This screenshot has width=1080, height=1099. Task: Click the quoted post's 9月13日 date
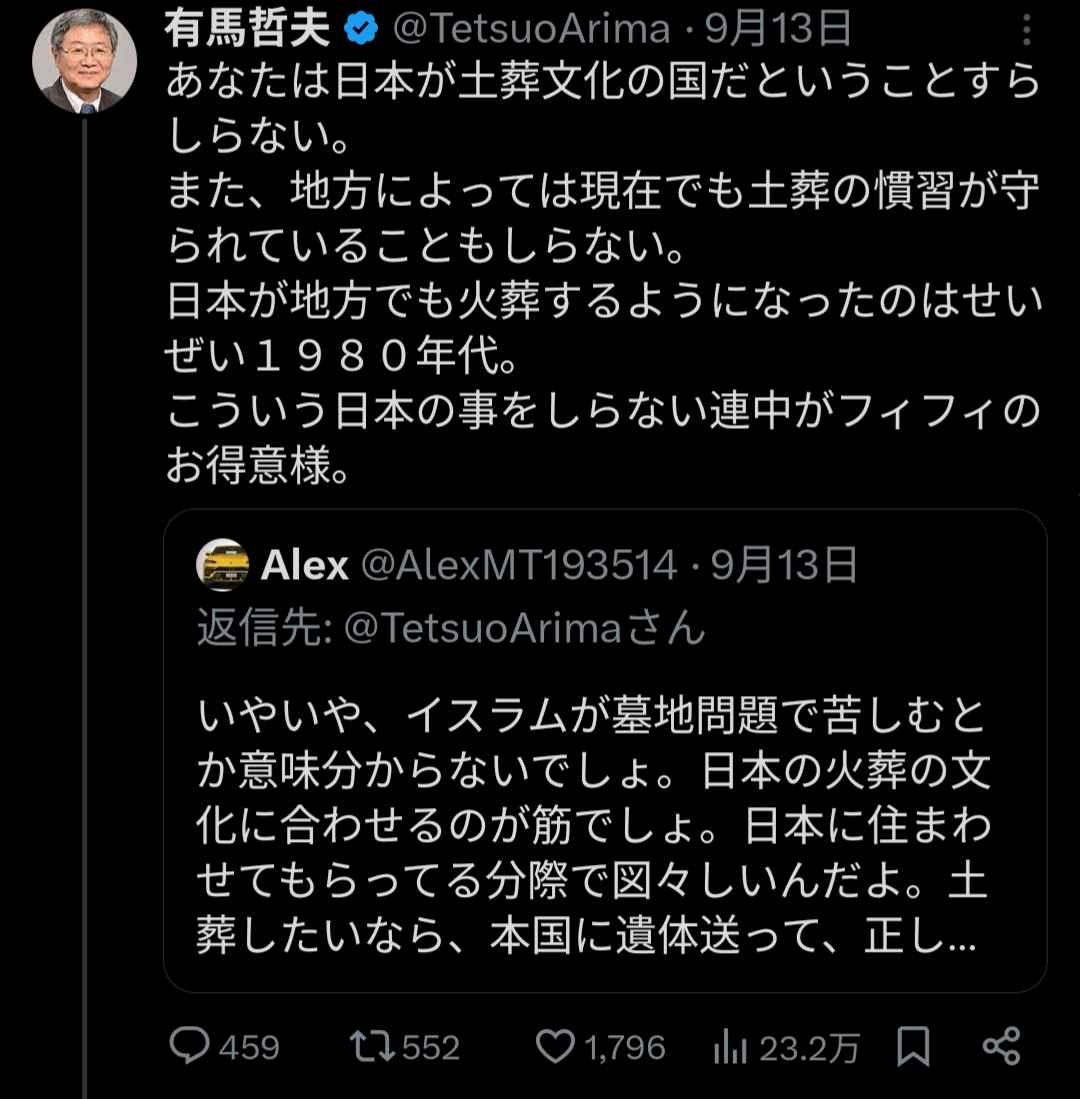[x=785, y=566]
